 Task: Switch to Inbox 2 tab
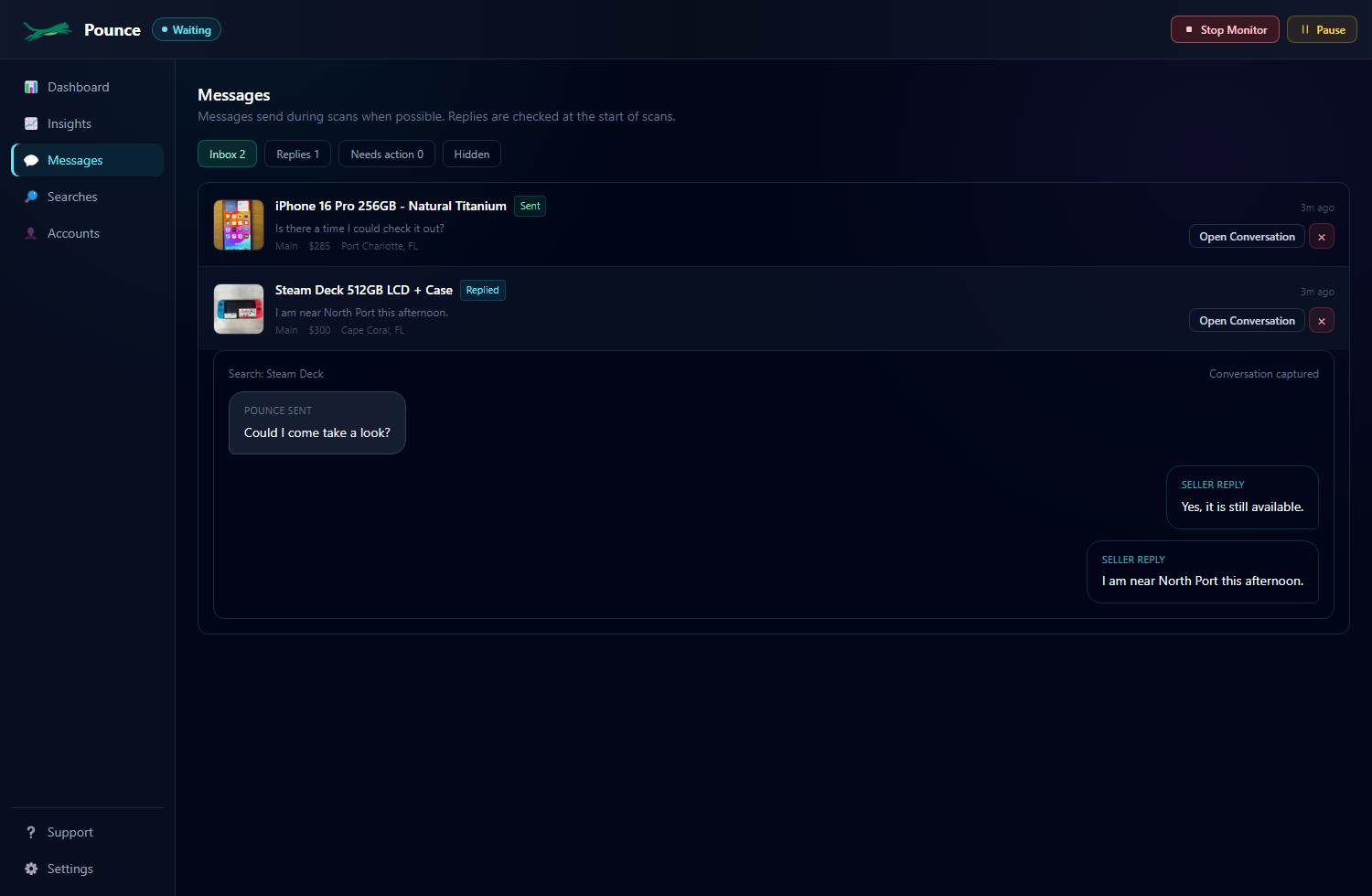(228, 154)
